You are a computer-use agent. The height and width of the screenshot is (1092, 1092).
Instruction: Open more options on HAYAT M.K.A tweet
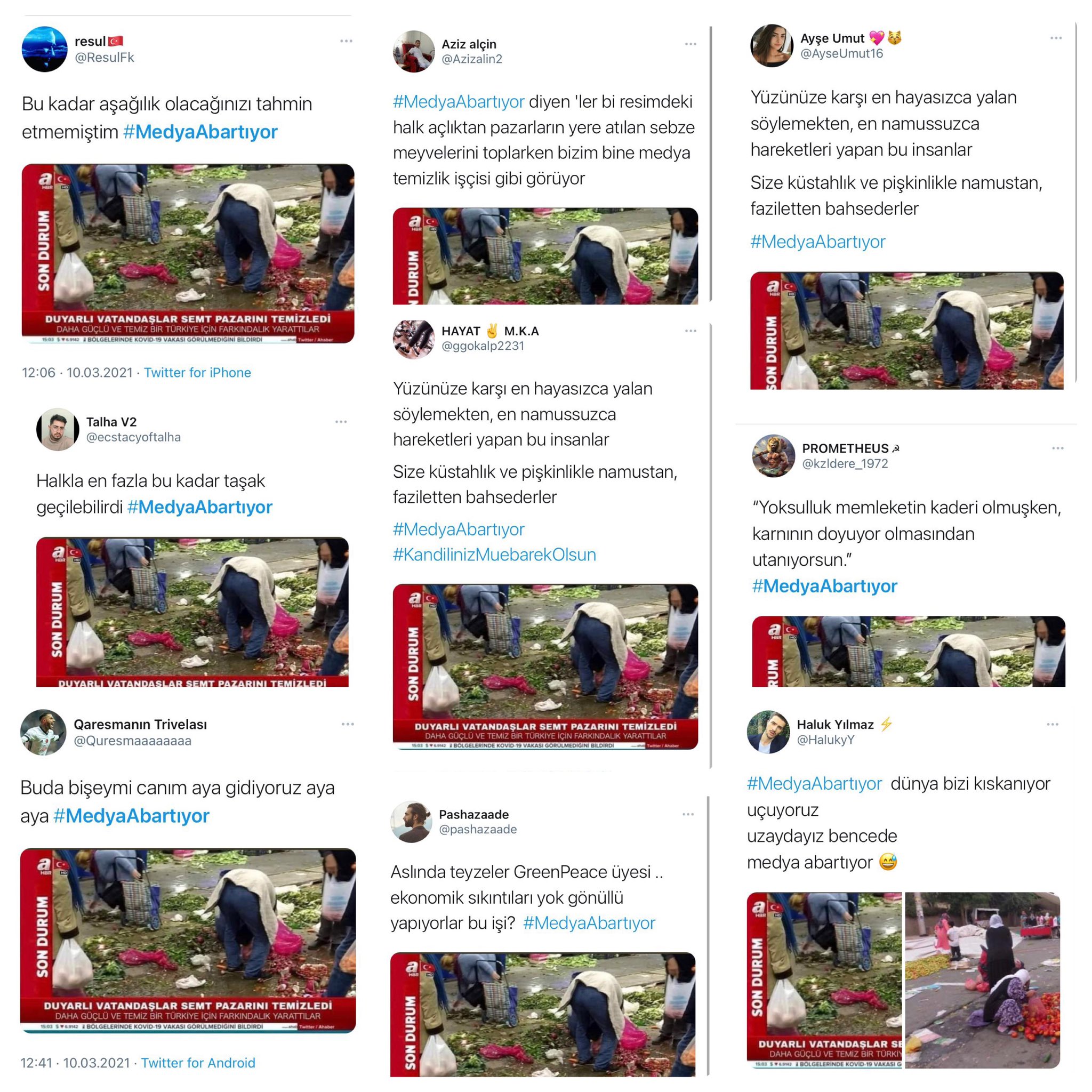tap(690, 331)
